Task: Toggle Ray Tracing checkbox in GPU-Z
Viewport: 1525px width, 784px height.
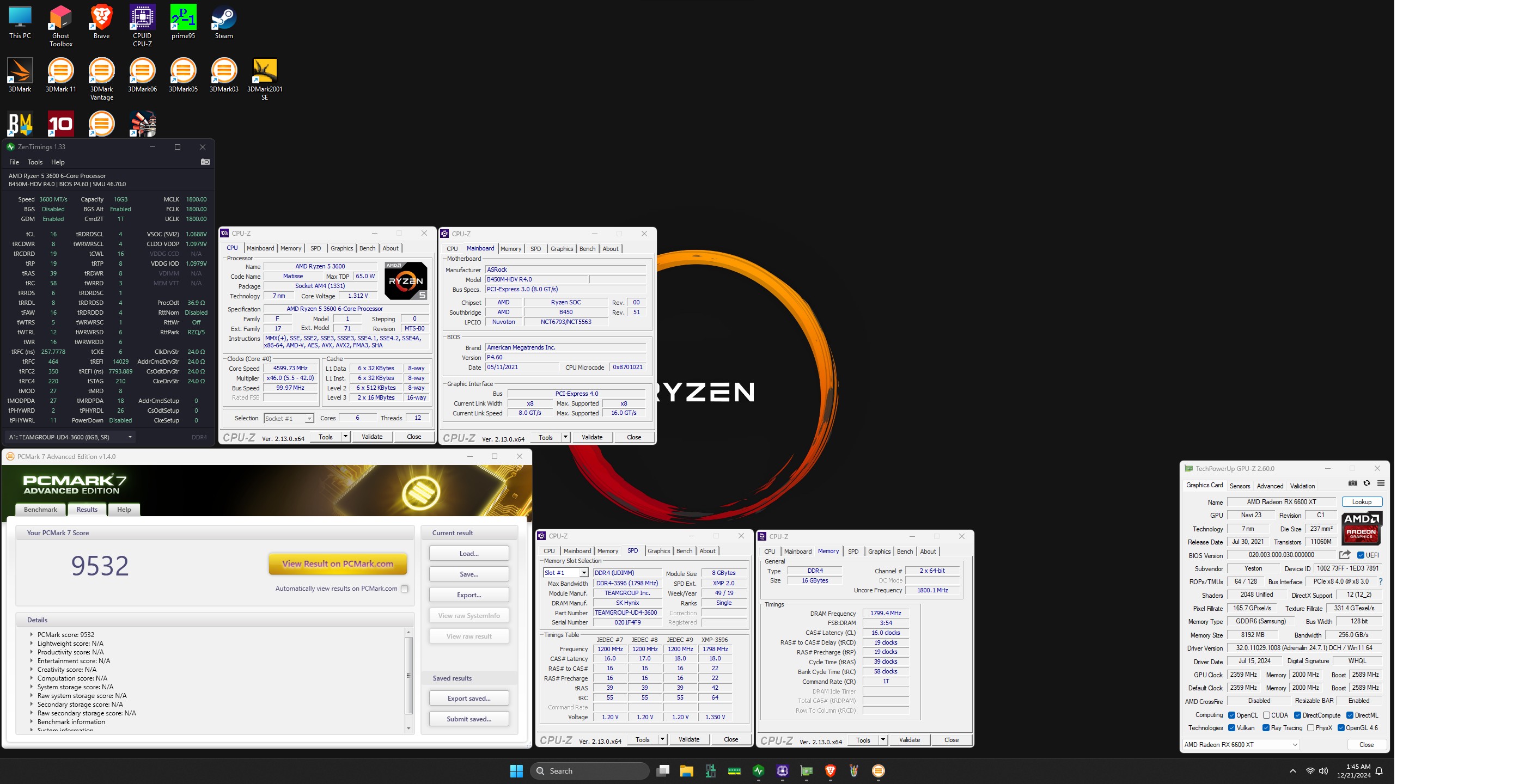Action: tap(1266, 728)
